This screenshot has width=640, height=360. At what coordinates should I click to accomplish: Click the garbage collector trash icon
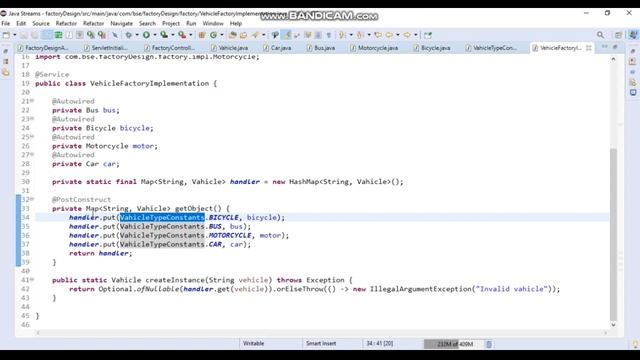[x=489, y=344]
